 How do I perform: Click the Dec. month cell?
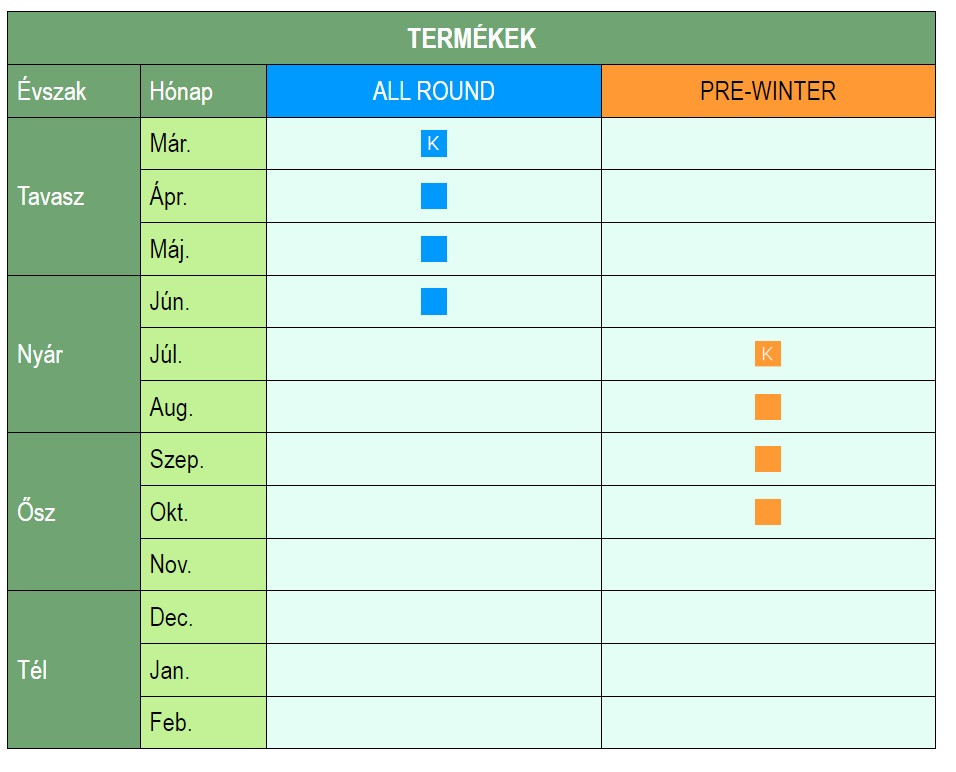(203, 617)
